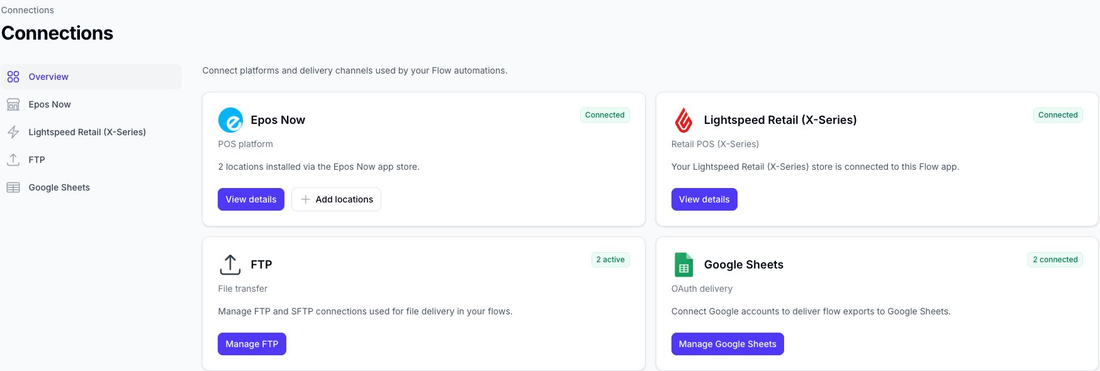This screenshot has width=1100, height=371.
Task: Click 'Connect platforms and delivery channels' intro text
Action: (354, 71)
